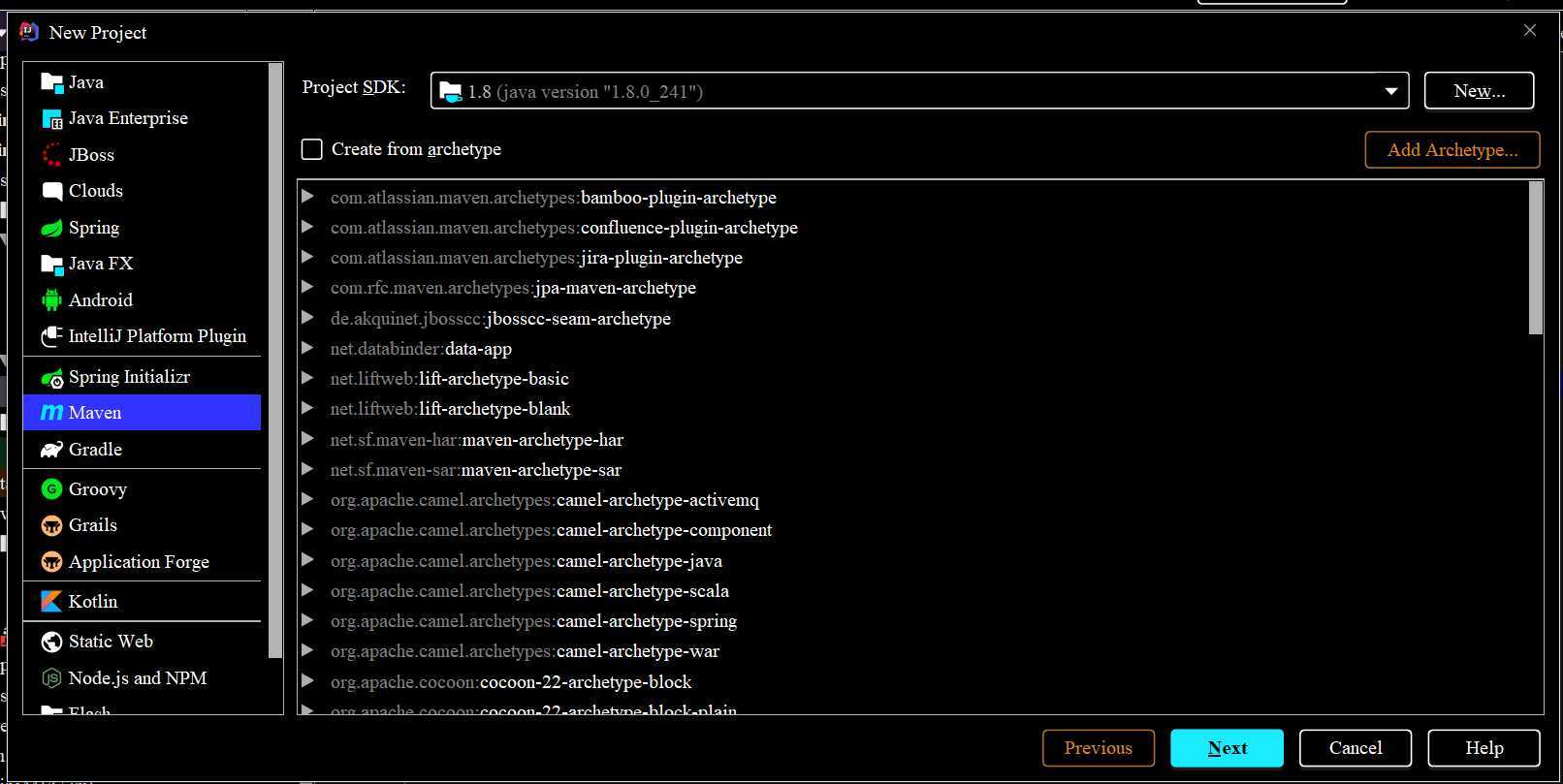Click the Kotlin icon
The width and height of the screenshot is (1563, 784).
click(x=52, y=602)
